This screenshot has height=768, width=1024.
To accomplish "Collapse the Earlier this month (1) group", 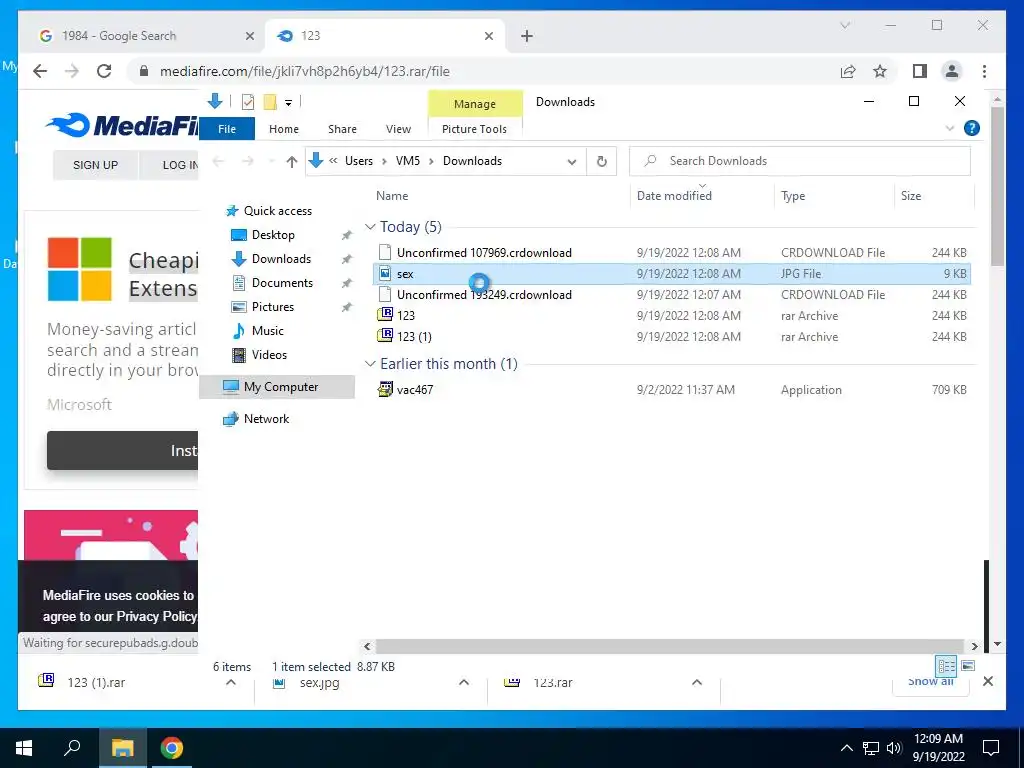I will point(370,363).
